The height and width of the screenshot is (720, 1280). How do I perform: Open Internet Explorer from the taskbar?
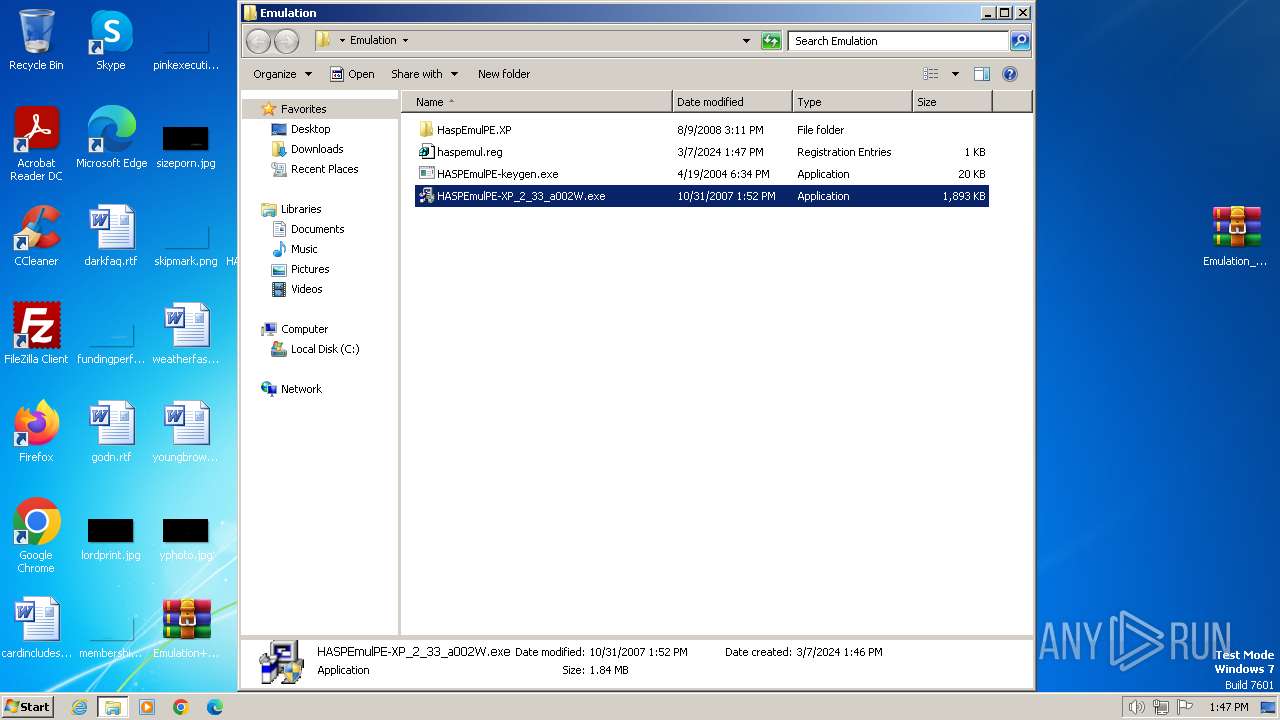coord(79,707)
